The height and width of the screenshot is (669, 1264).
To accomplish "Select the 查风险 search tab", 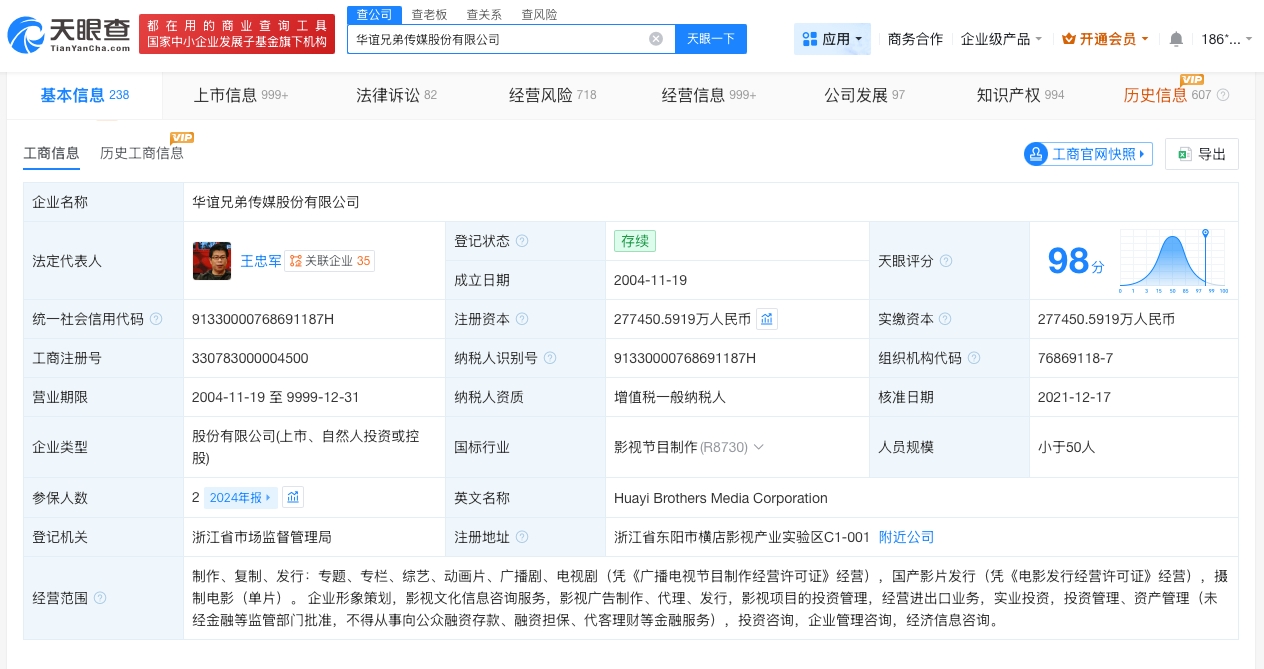I will (x=539, y=14).
